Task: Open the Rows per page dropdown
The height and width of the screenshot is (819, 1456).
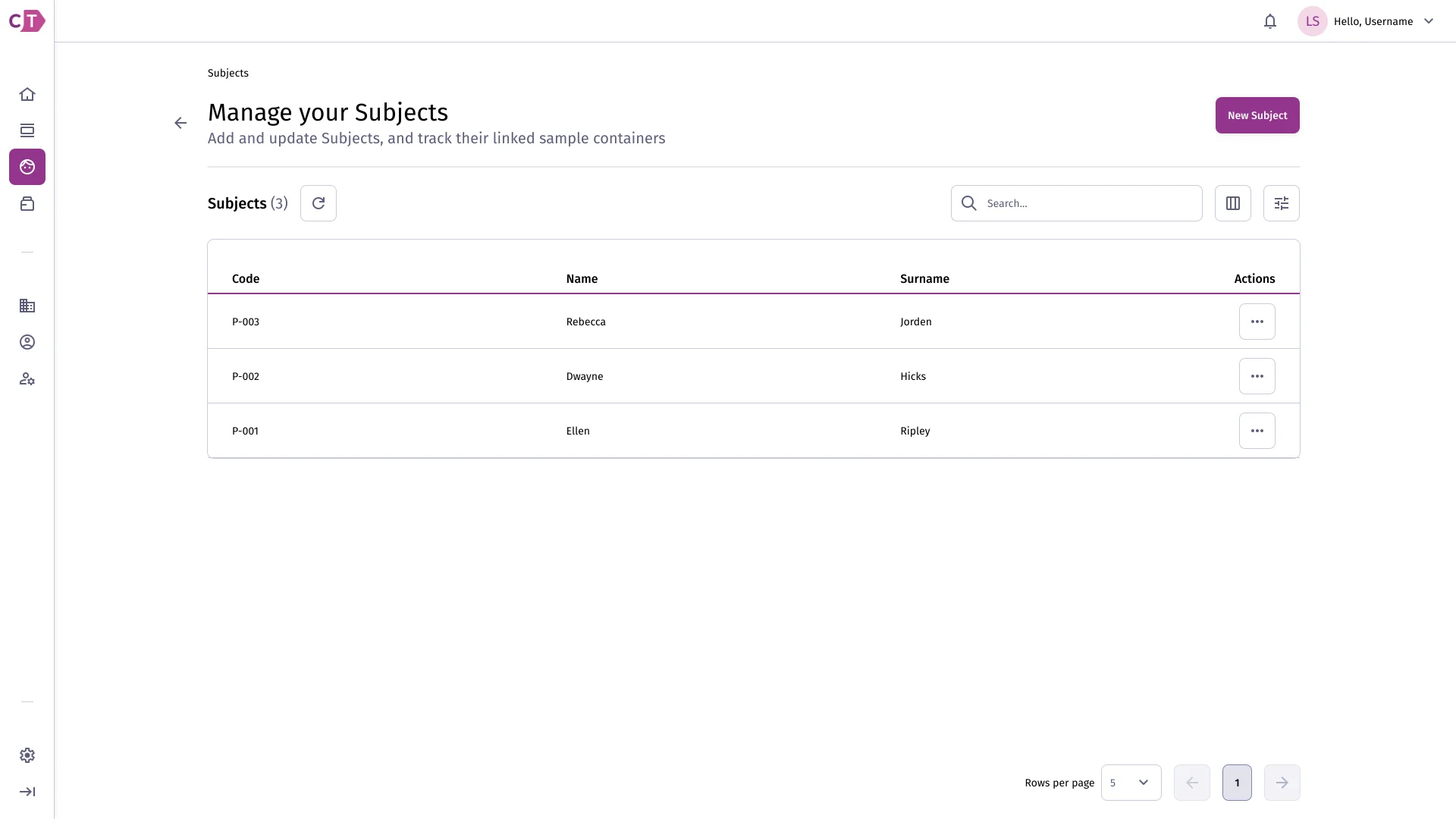Action: click(x=1131, y=783)
